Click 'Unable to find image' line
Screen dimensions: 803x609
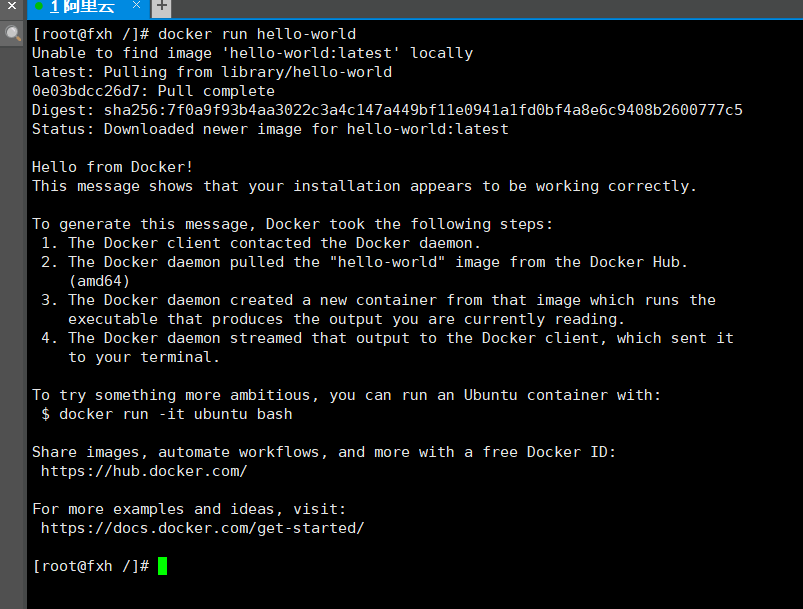click(252, 53)
